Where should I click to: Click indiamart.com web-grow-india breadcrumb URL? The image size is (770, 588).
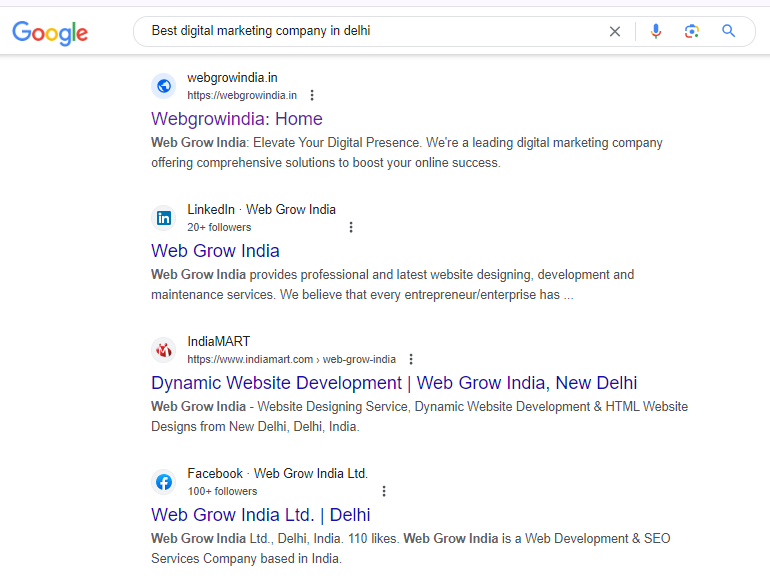point(291,359)
